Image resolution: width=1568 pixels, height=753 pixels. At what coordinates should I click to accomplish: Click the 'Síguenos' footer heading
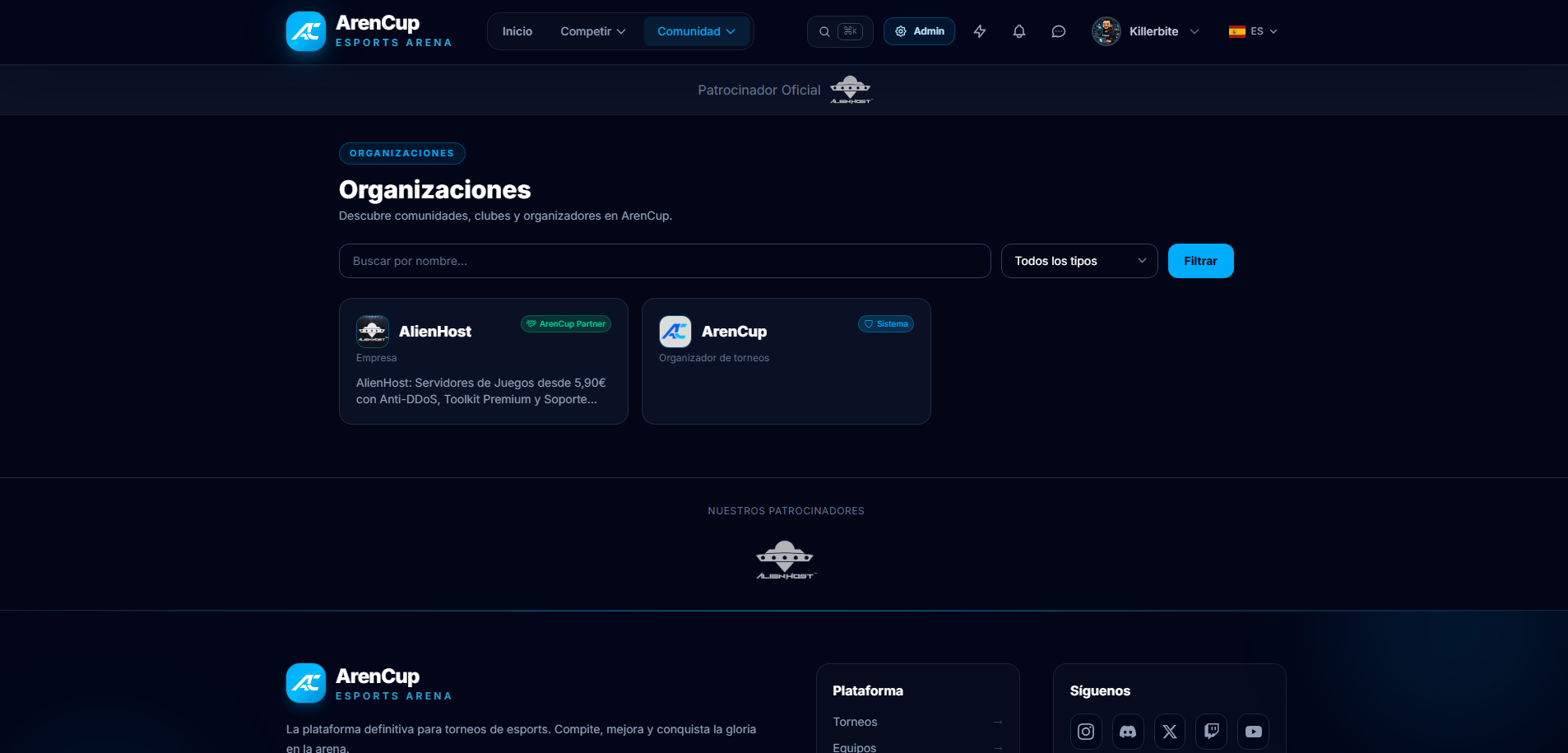(1100, 690)
